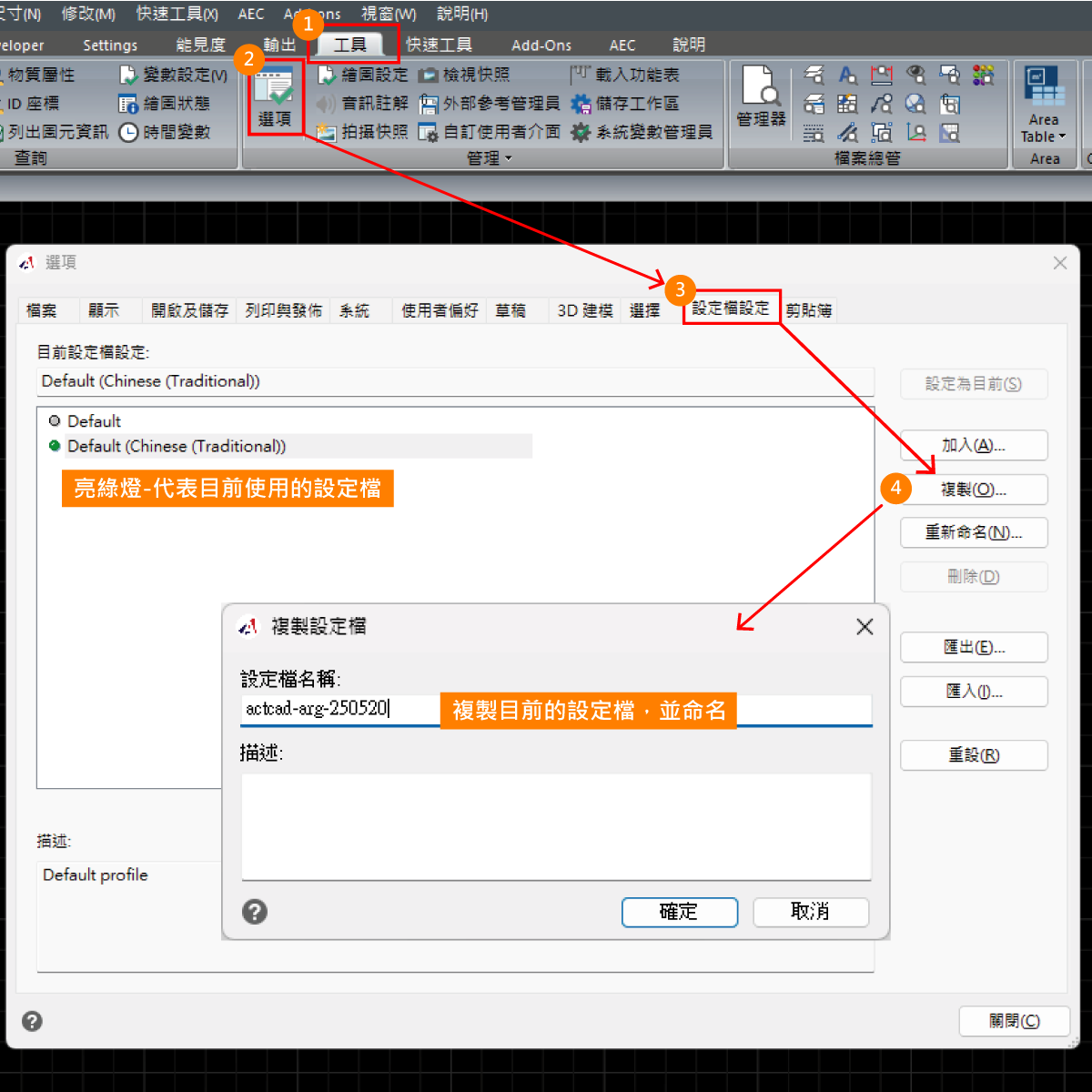
Task: Click the Area Table ribbon button
Action: 1044,103
